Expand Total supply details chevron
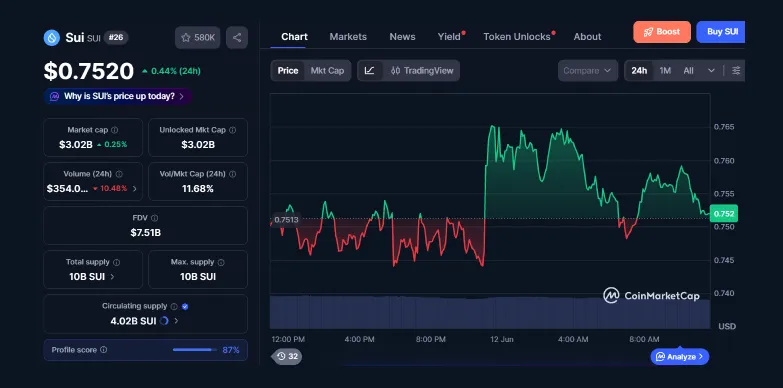Image resolution: width=783 pixels, height=388 pixels. [112, 277]
